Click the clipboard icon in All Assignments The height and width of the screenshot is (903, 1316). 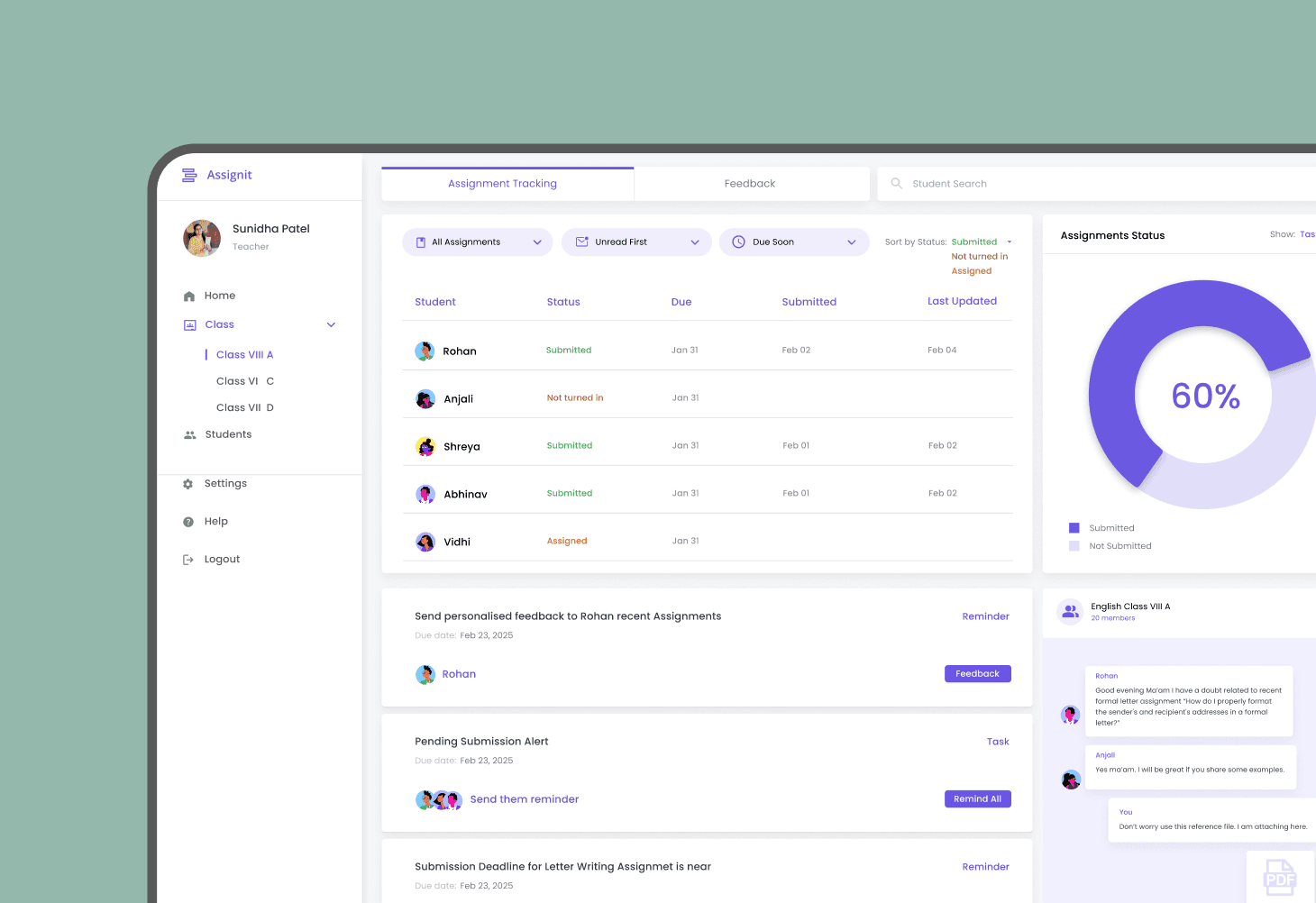(x=421, y=242)
